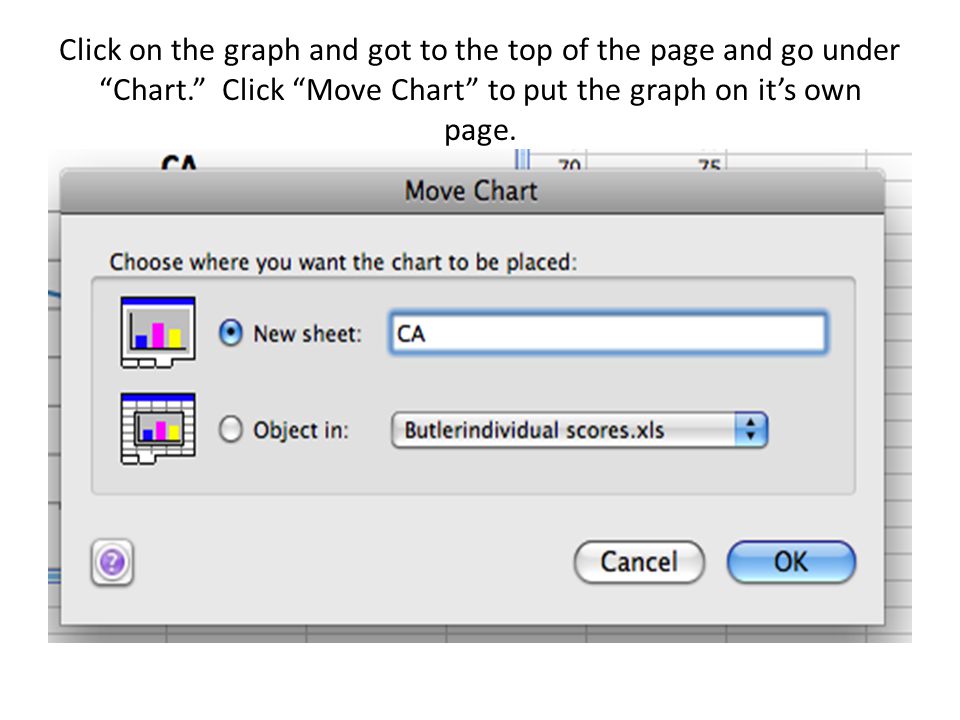Click the 70 axis label behind dialog

click(569, 164)
